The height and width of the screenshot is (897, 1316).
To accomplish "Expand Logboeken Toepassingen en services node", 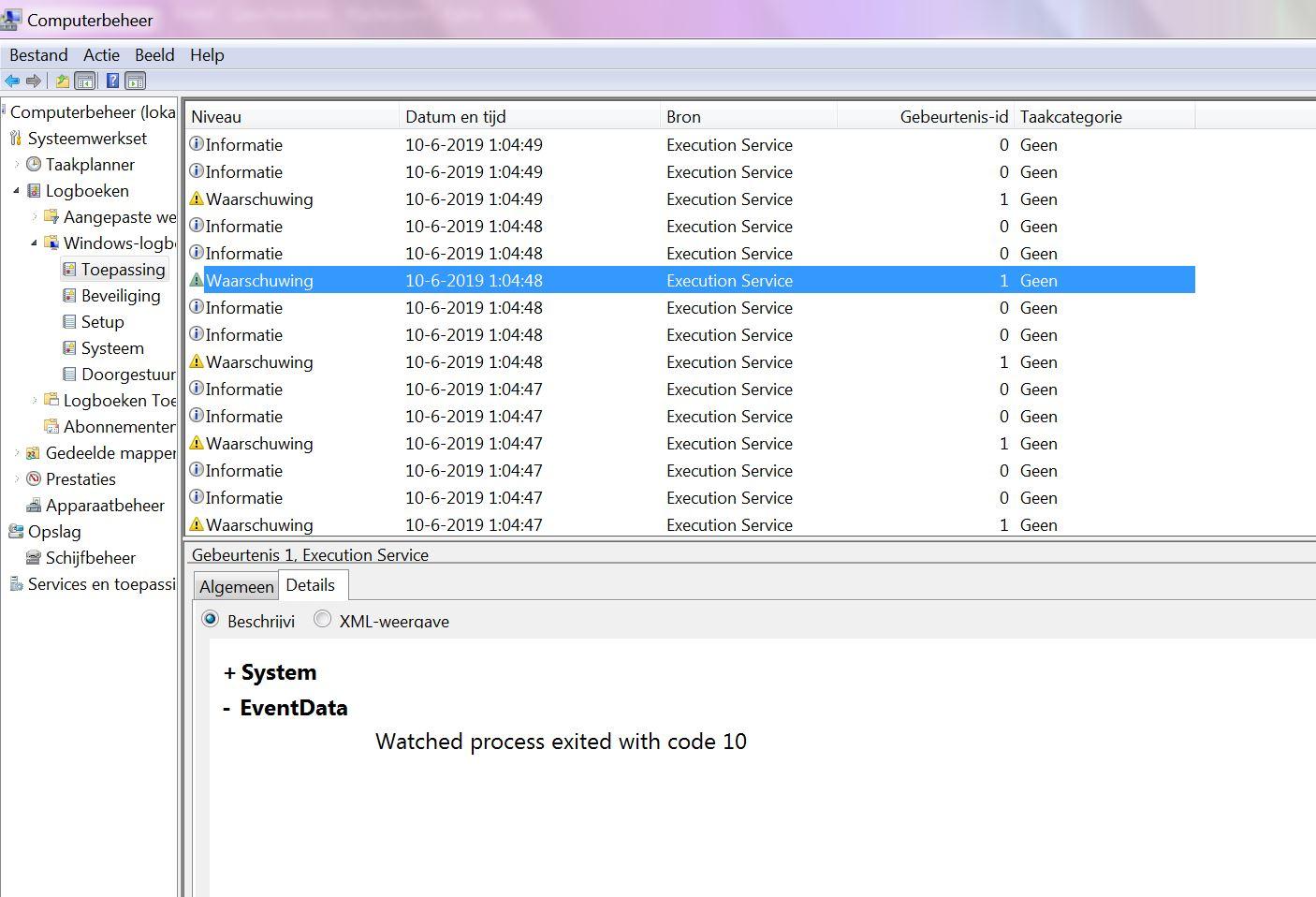I will pos(35,401).
